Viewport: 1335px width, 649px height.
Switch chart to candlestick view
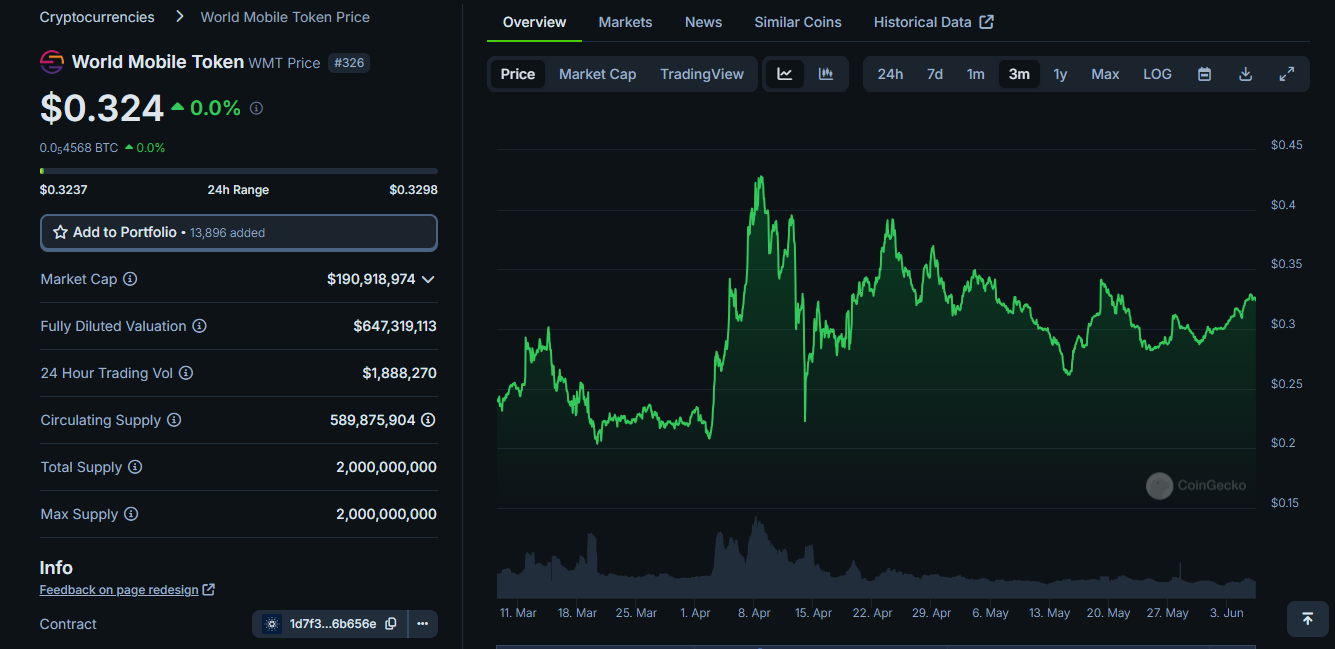tap(825, 73)
